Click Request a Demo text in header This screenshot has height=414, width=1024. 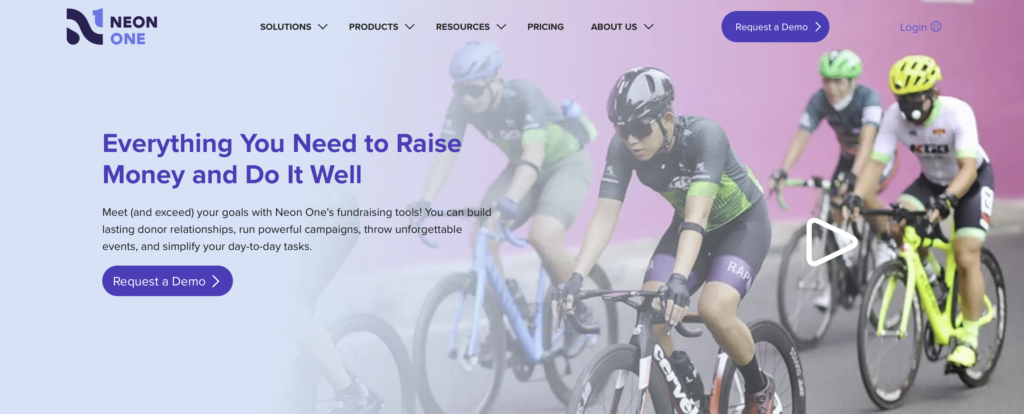[x=771, y=27]
